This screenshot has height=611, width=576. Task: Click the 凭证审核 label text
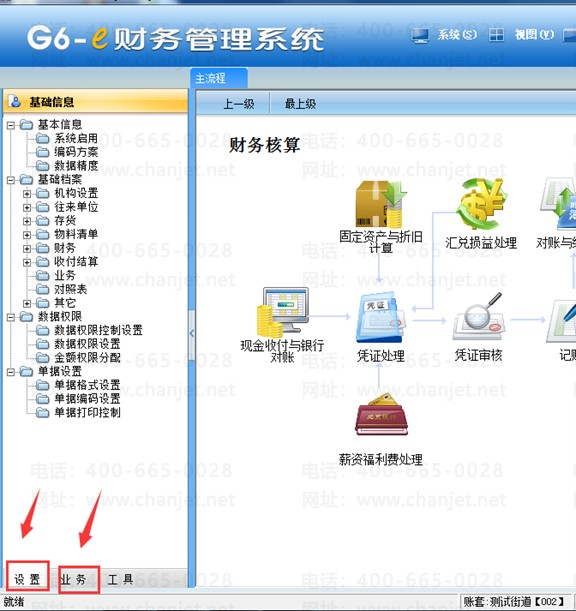coord(479,355)
